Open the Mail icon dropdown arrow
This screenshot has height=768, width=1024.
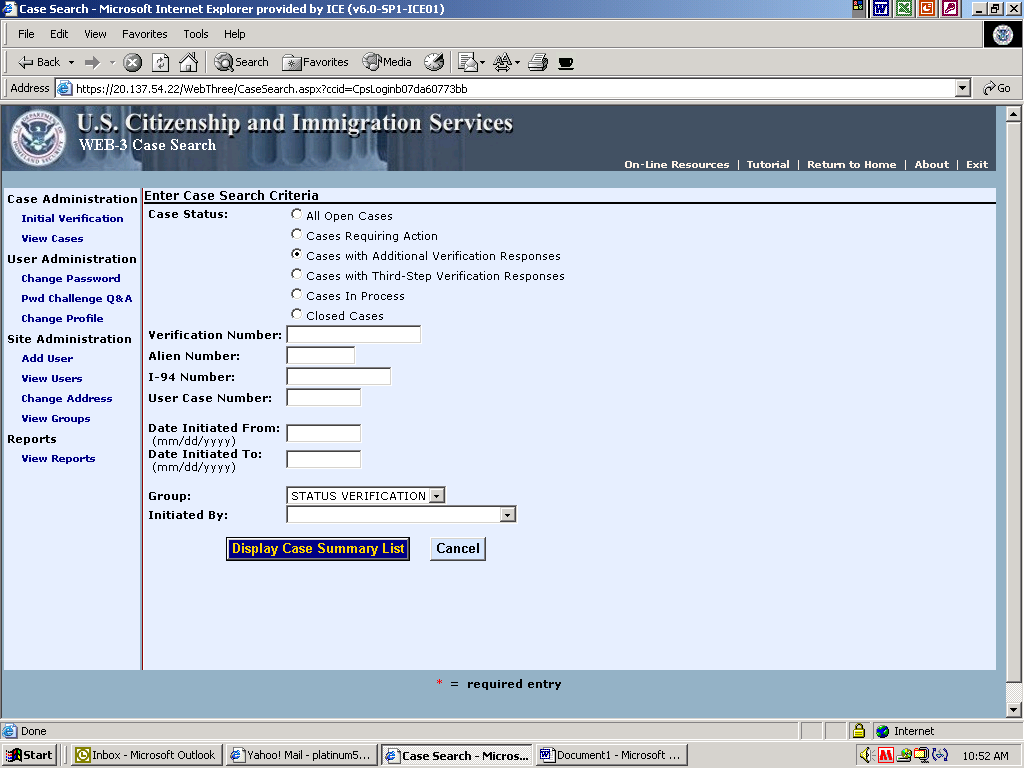click(483, 63)
